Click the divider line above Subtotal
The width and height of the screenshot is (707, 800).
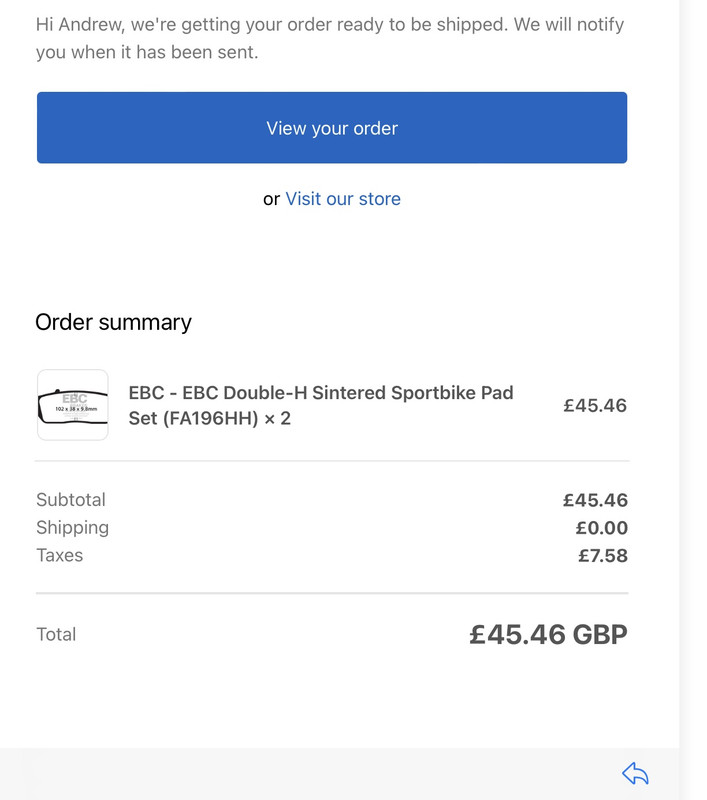[x=332, y=461]
